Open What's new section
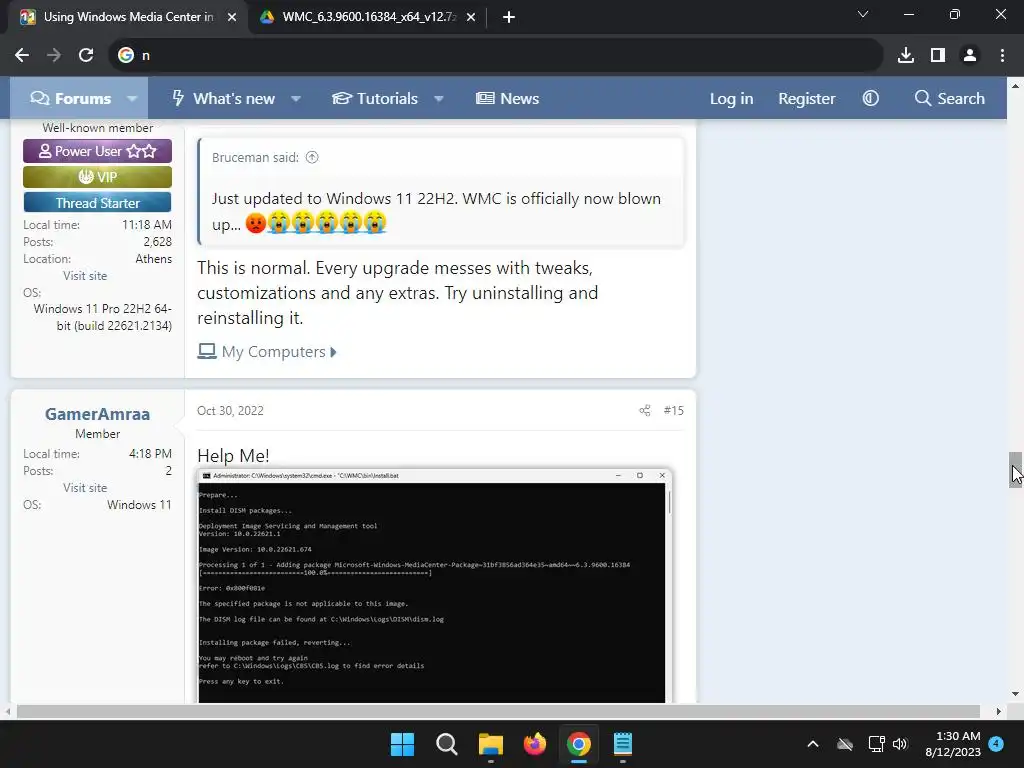Viewport: 1024px width, 768px height. click(x=223, y=99)
